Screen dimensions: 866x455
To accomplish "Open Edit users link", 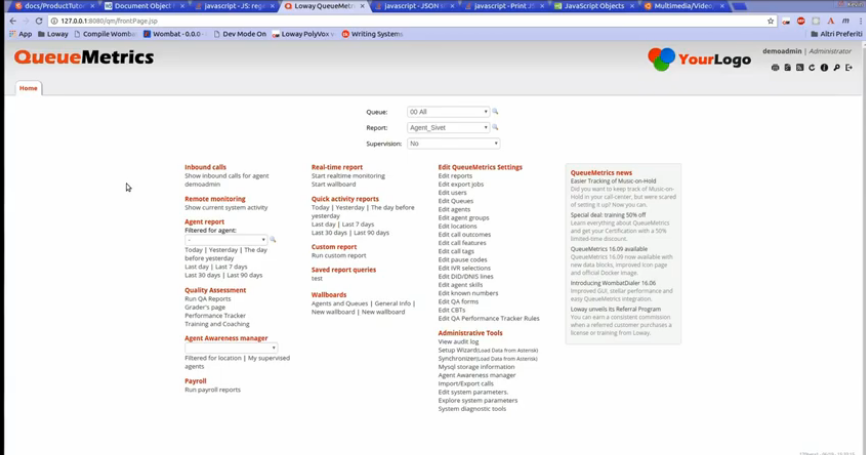I will (452, 193).
